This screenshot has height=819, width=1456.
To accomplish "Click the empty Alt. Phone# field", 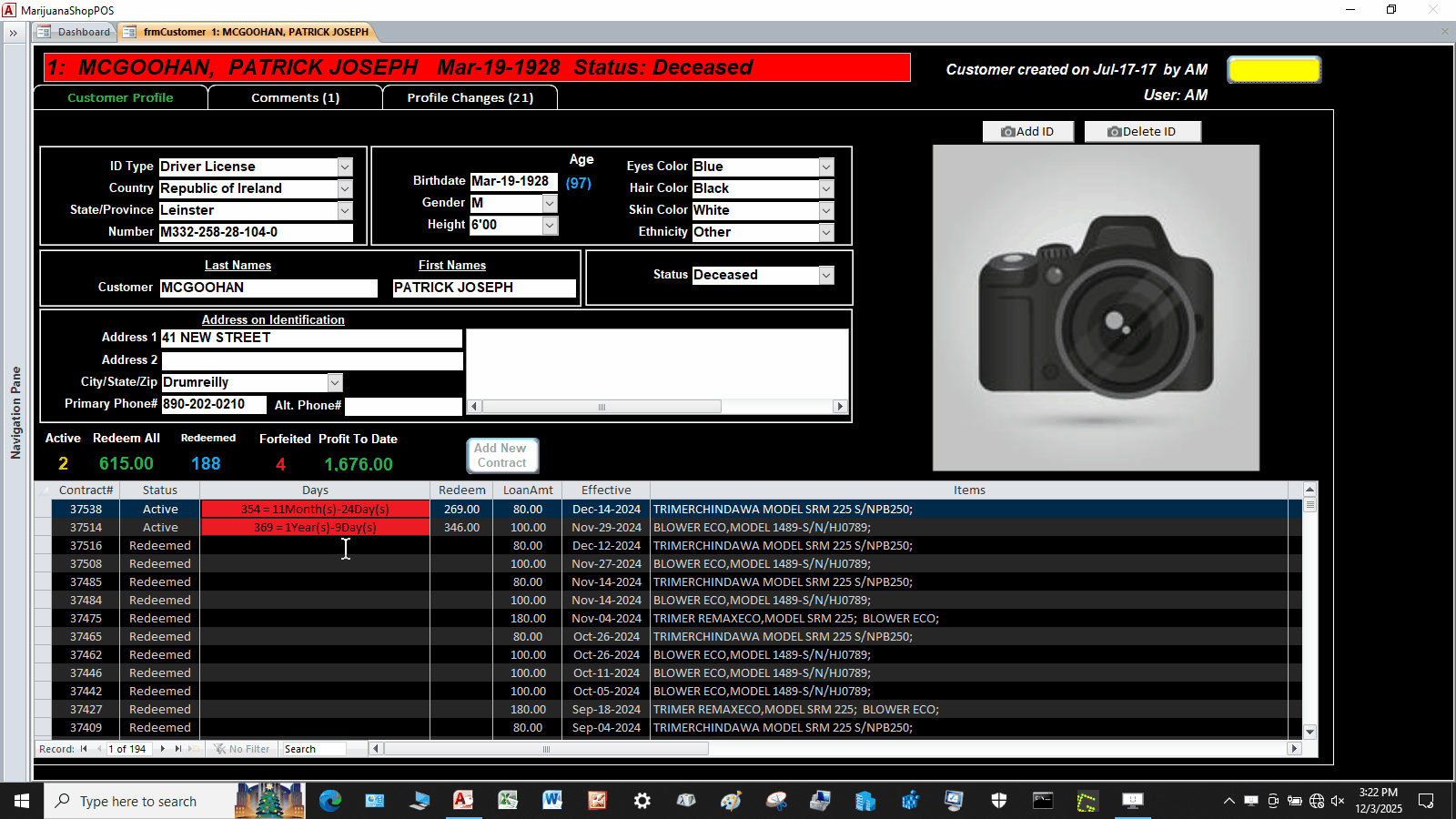I will [403, 406].
